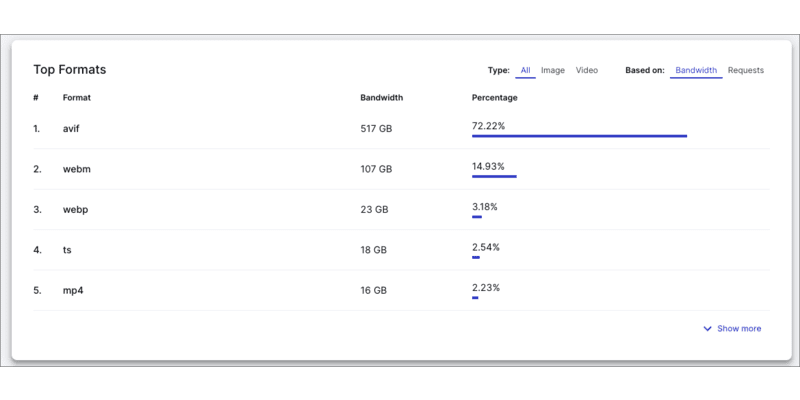Click the Bandwidth column header
This screenshot has height=400, width=800.
pos(381,98)
